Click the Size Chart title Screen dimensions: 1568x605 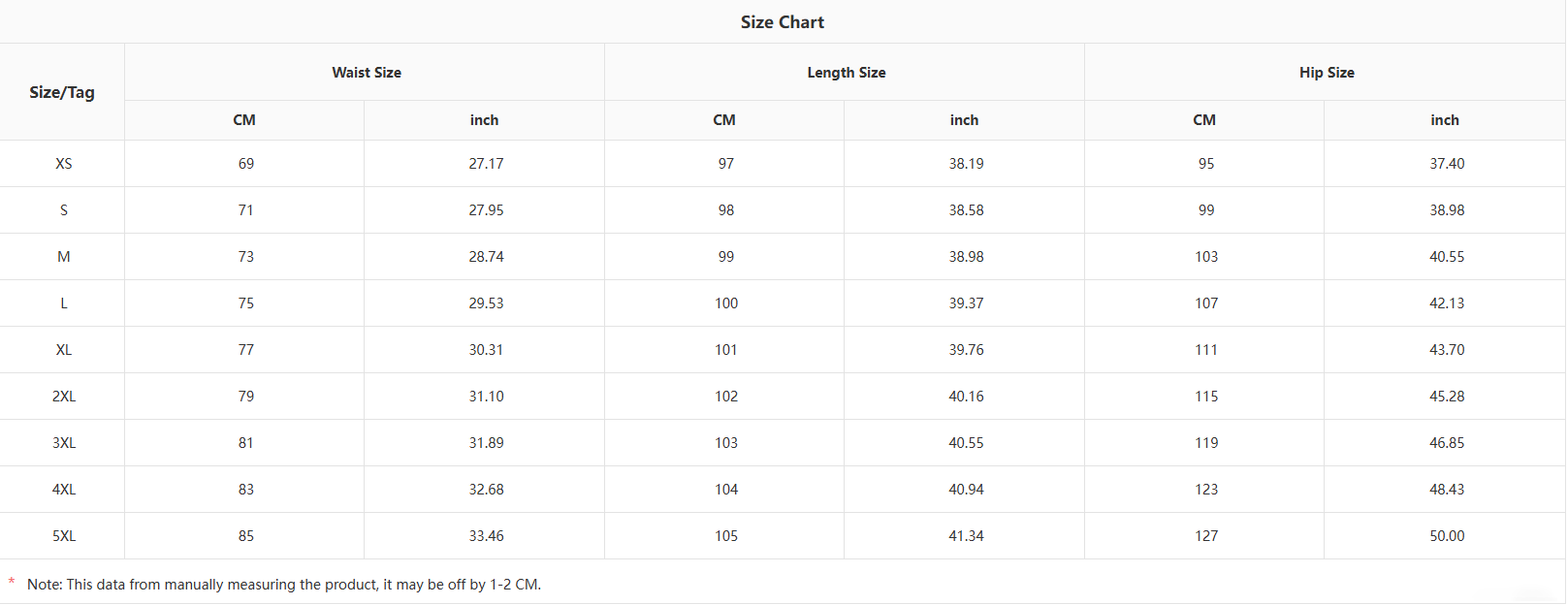[x=782, y=22]
